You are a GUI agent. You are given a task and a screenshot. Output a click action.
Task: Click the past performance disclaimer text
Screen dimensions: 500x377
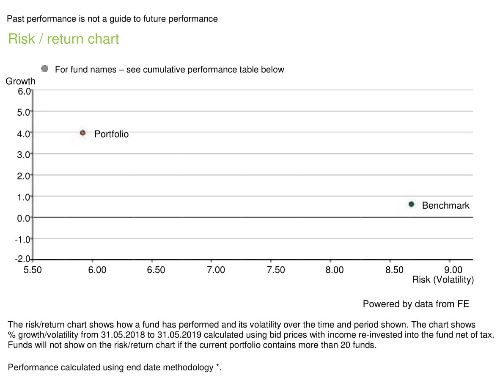pyautogui.click(x=112, y=19)
